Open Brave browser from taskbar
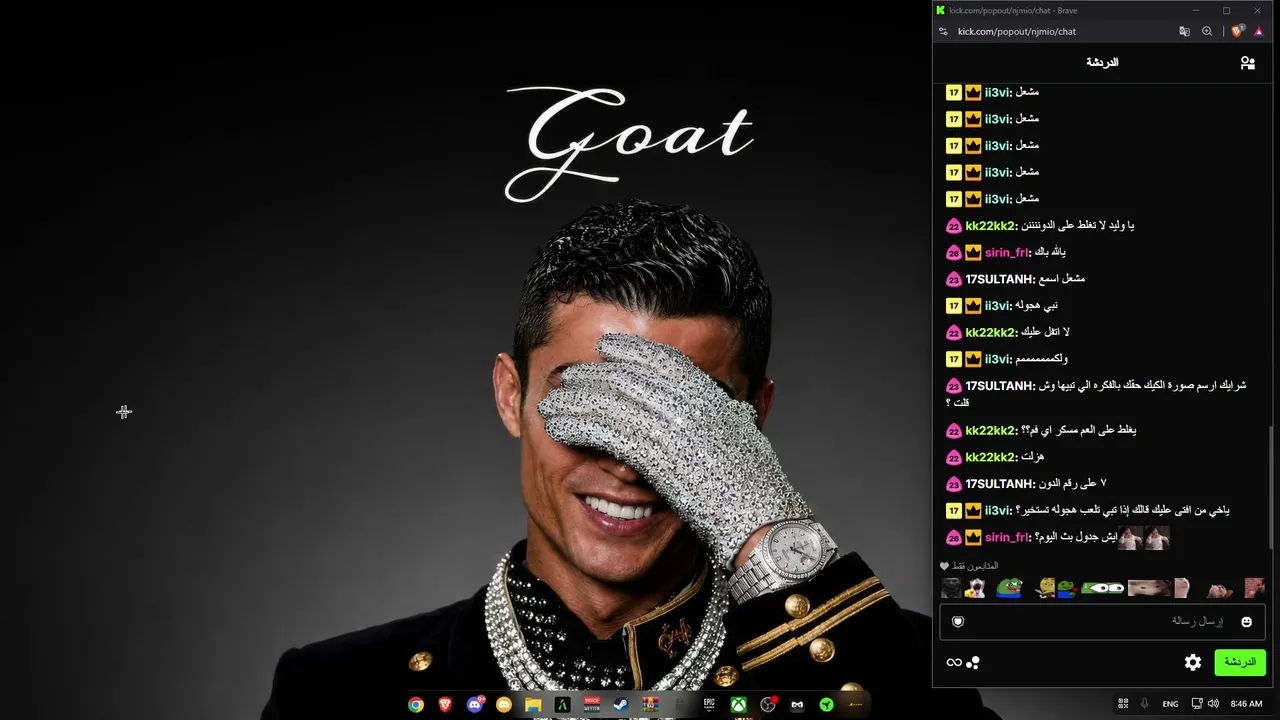 pyautogui.click(x=445, y=705)
